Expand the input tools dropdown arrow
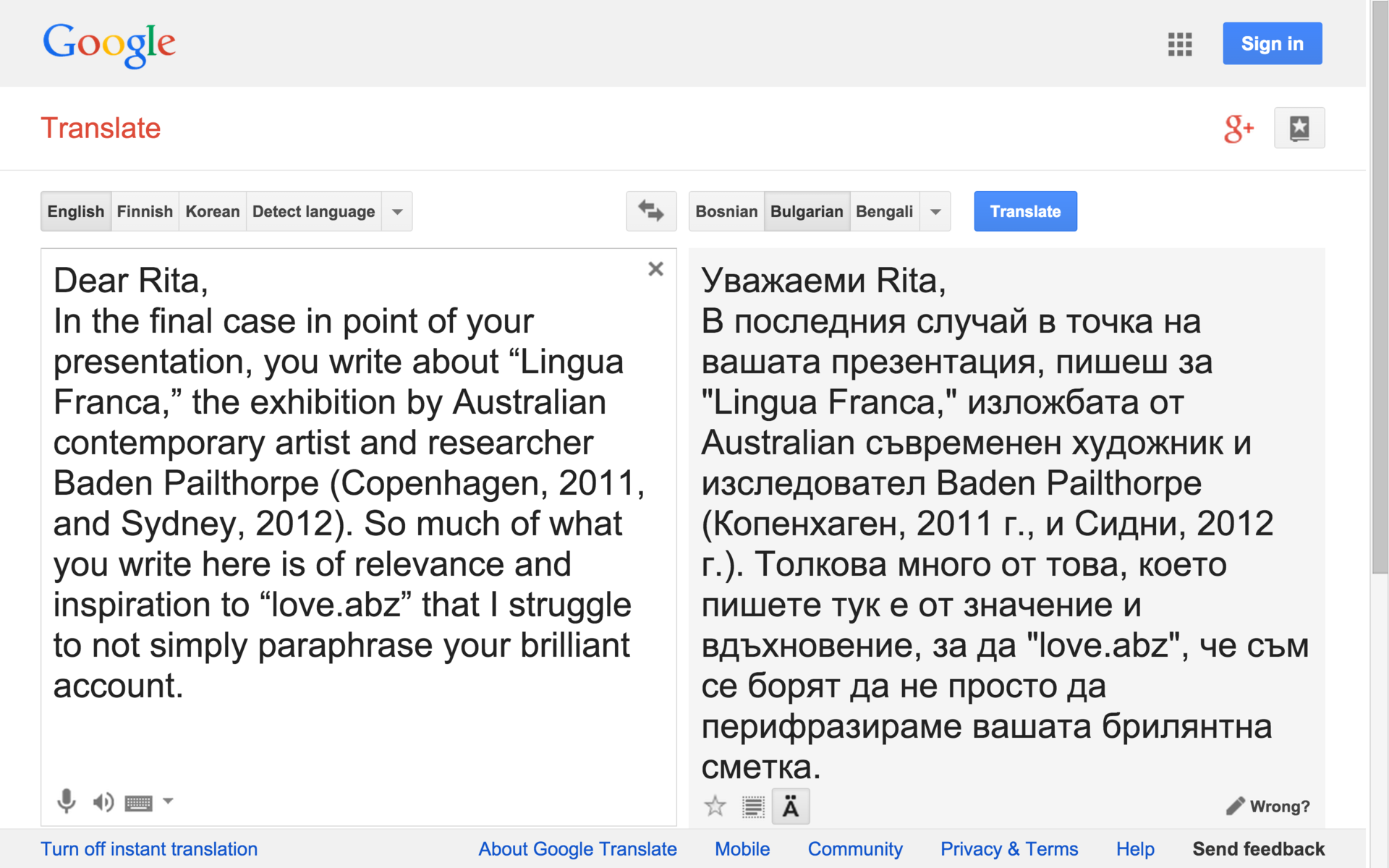The image size is (1389, 868). (x=168, y=801)
